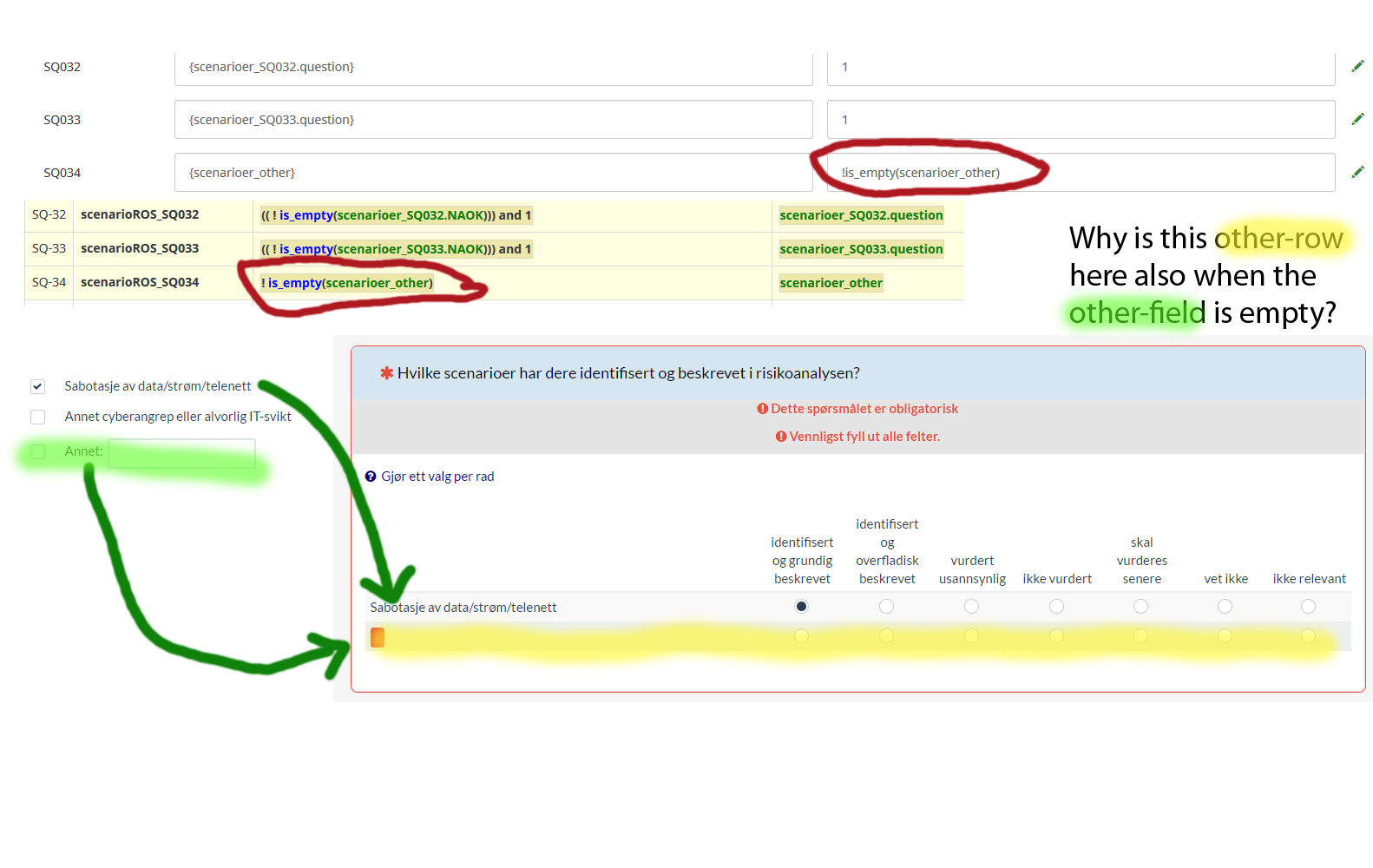The width and height of the screenshot is (1373, 868).
Task: Select 'skal vurderes senere' for Sabotasje row
Action: (1140, 607)
